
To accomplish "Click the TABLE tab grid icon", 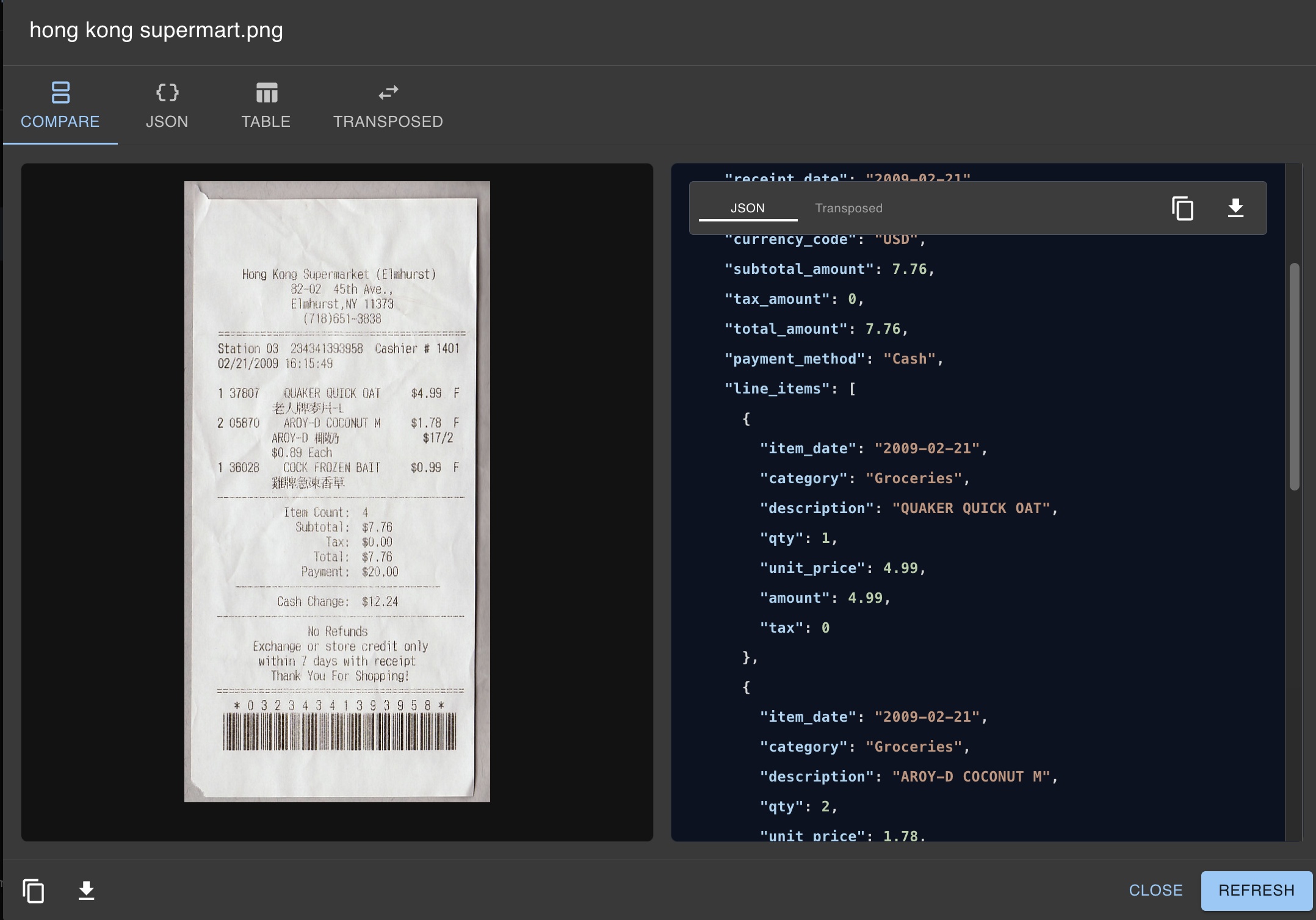I will [266, 93].
